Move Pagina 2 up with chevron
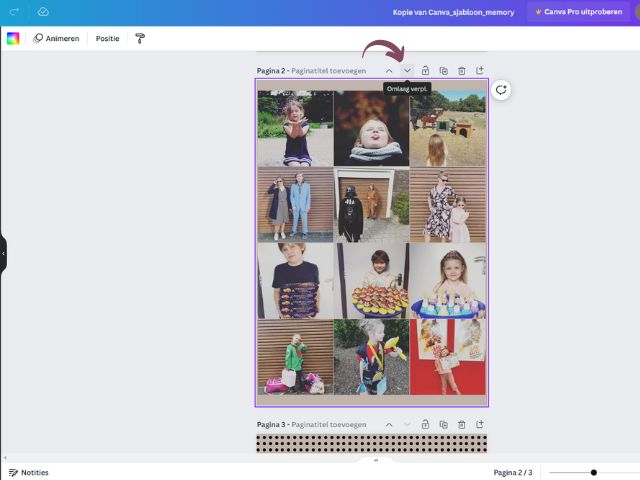 point(389,71)
